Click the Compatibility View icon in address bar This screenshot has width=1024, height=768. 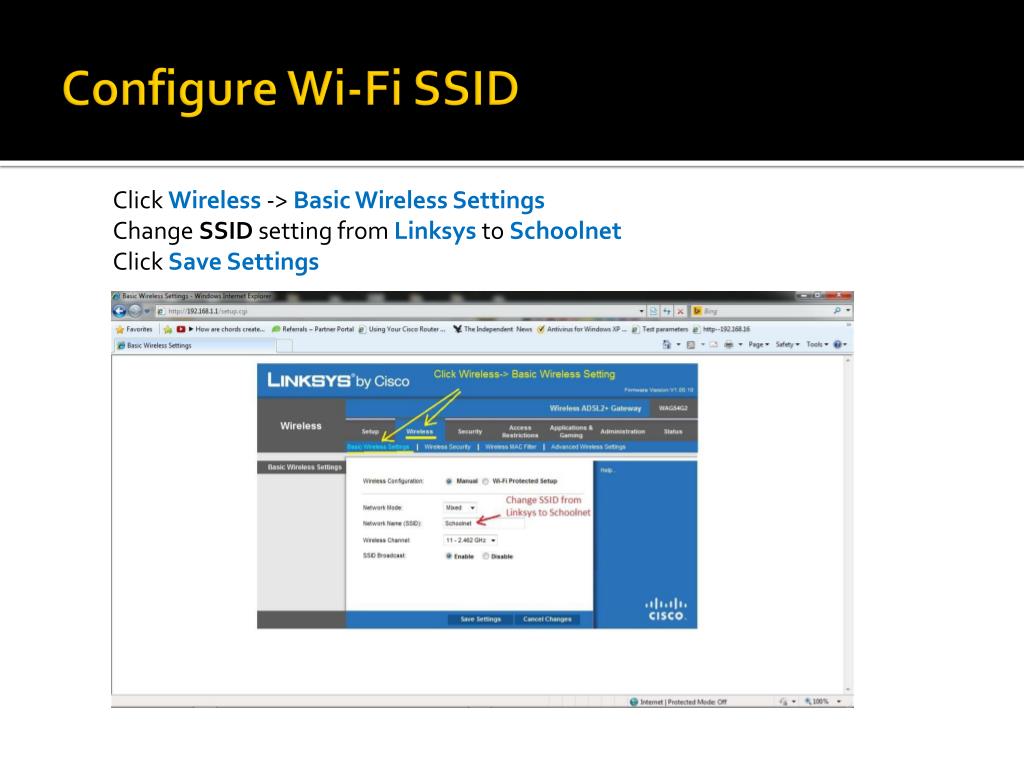(654, 312)
